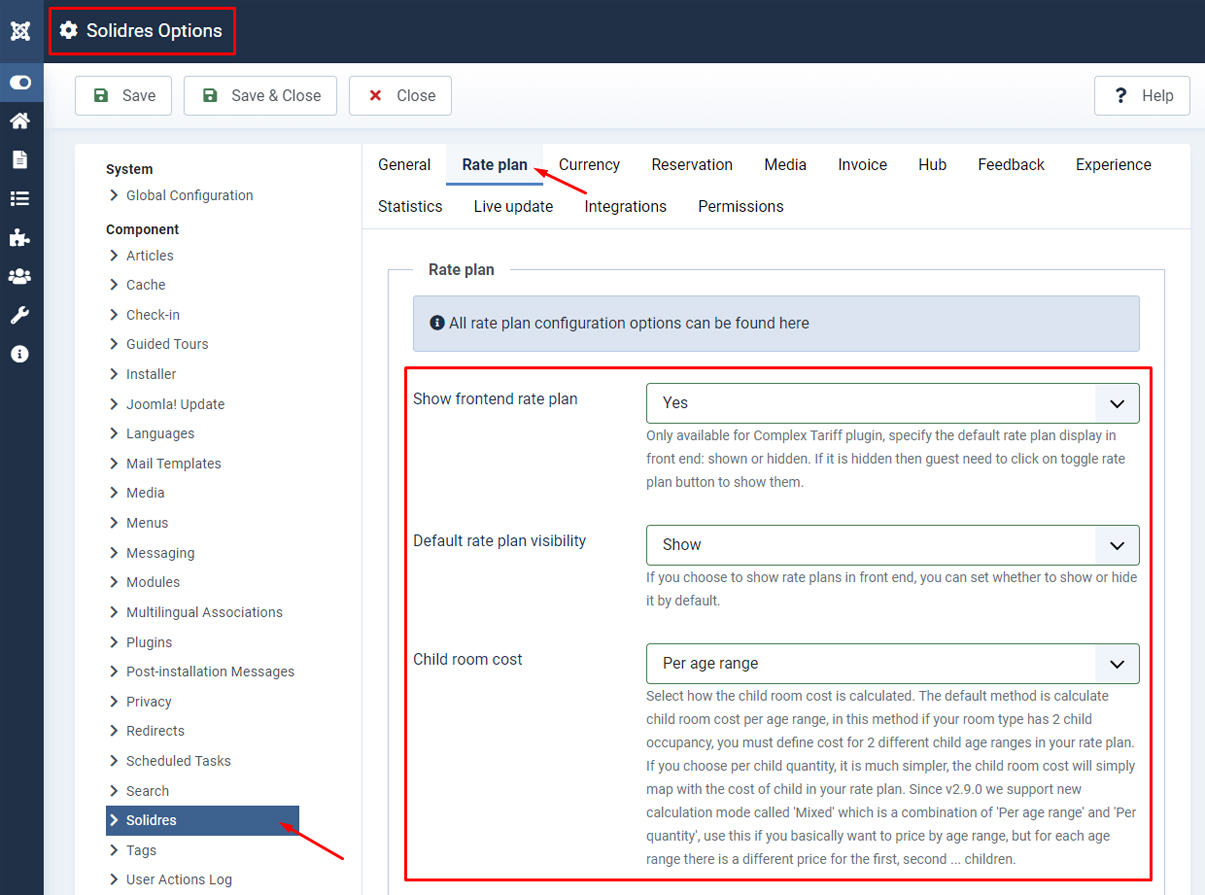
Task: Click the Save & Close button
Action: click(x=260, y=96)
